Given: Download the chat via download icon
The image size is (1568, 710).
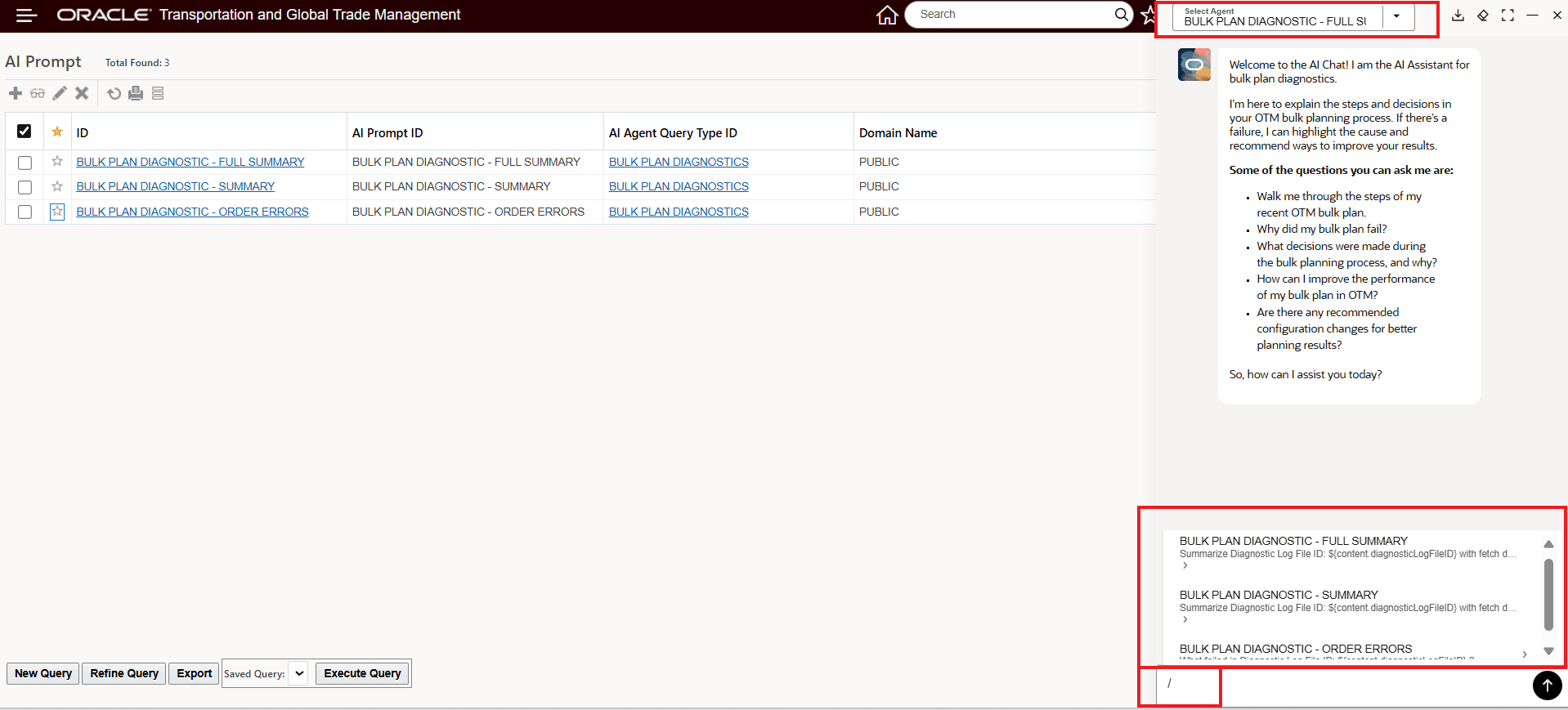Looking at the screenshot, I should pyautogui.click(x=1458, y=15).
